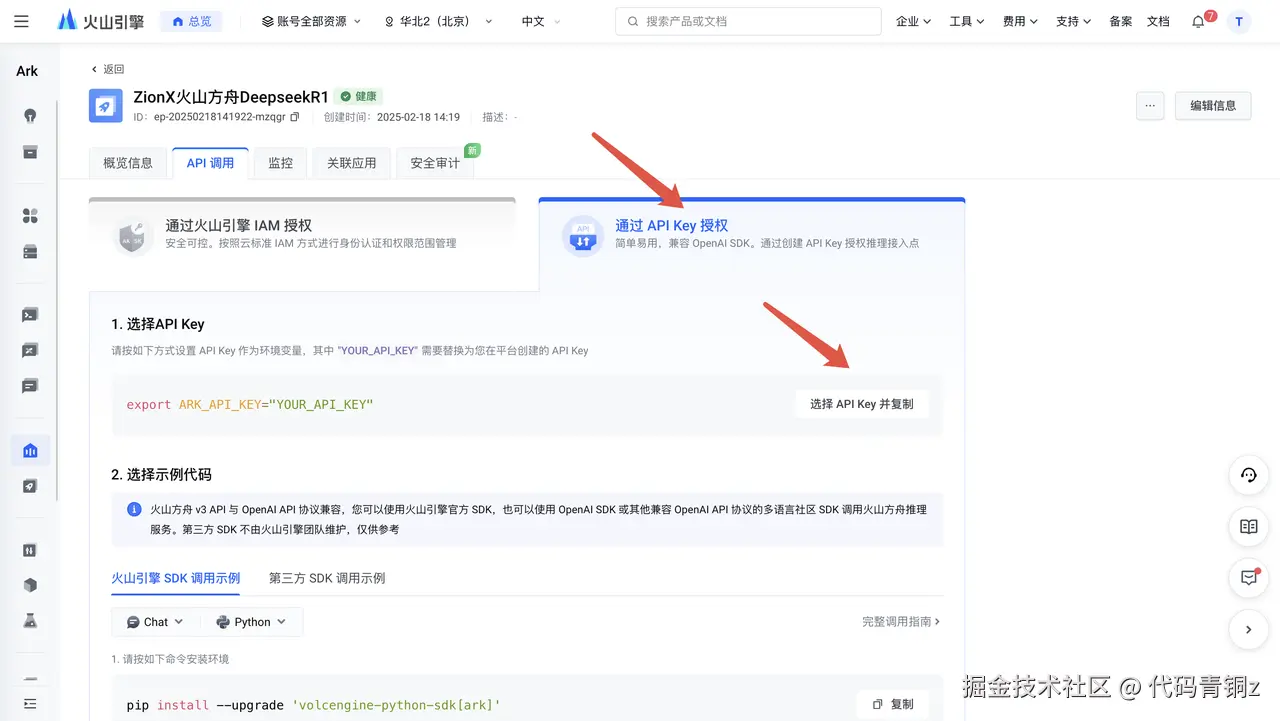Open the 完整调用指南 link
Image resolution: width=1280 pixels, height=721 pixels.
(x=901, y=621)
